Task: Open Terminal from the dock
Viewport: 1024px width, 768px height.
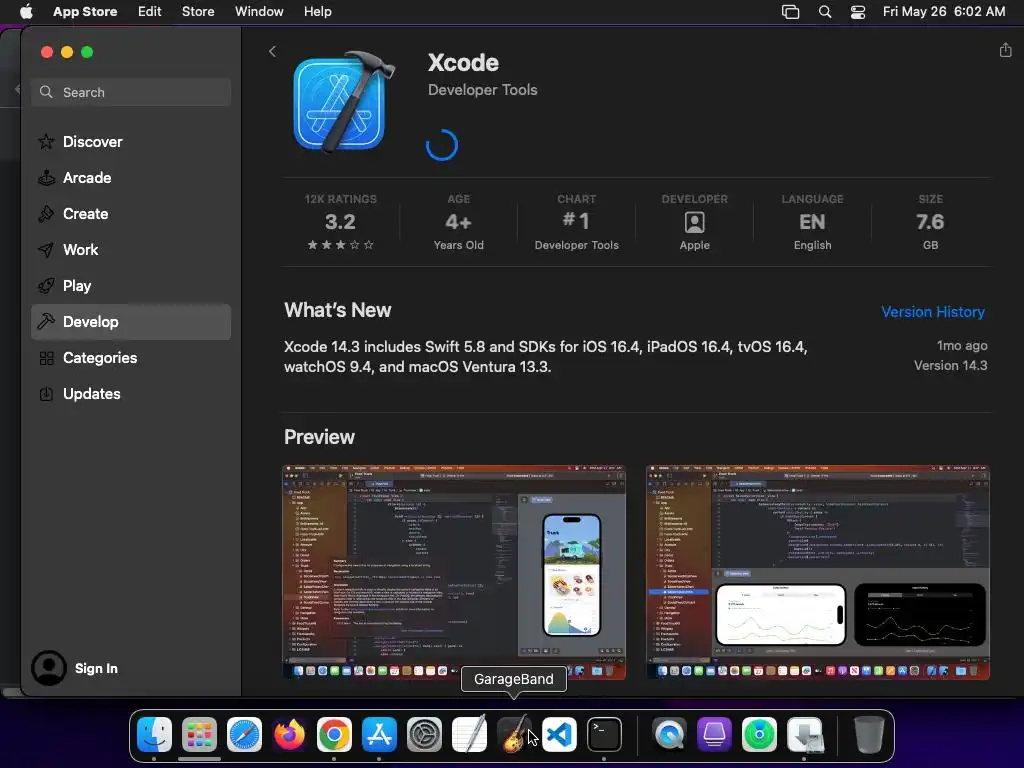Action: pos(604,734)
